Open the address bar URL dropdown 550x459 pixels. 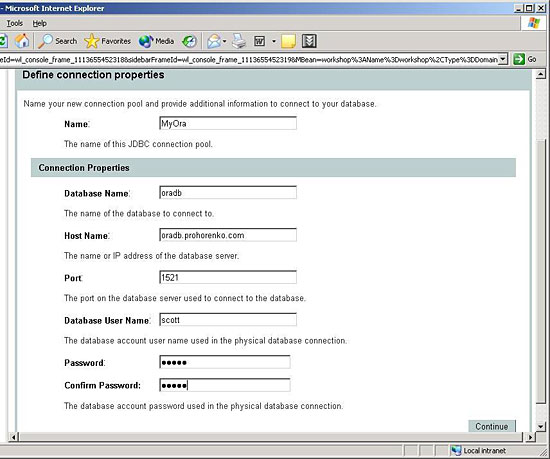pyautogui.click(x=503, y=59)
